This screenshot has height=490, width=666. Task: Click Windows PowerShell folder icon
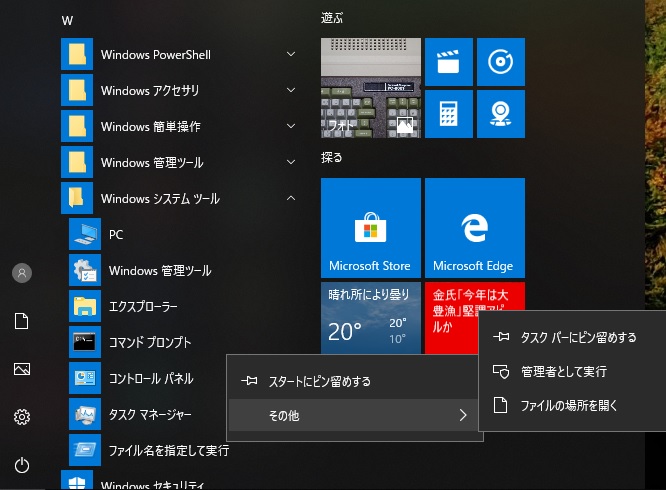77,54
